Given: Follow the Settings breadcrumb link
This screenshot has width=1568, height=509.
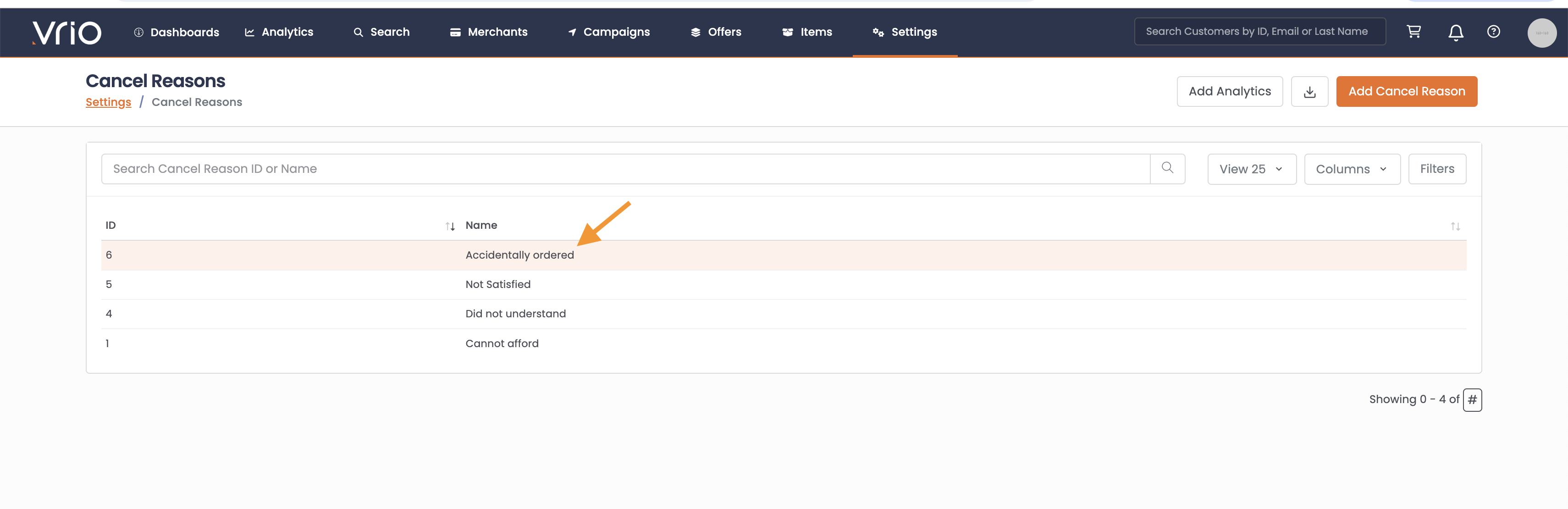Looking at the screenshot, I should tap(108, 102).
